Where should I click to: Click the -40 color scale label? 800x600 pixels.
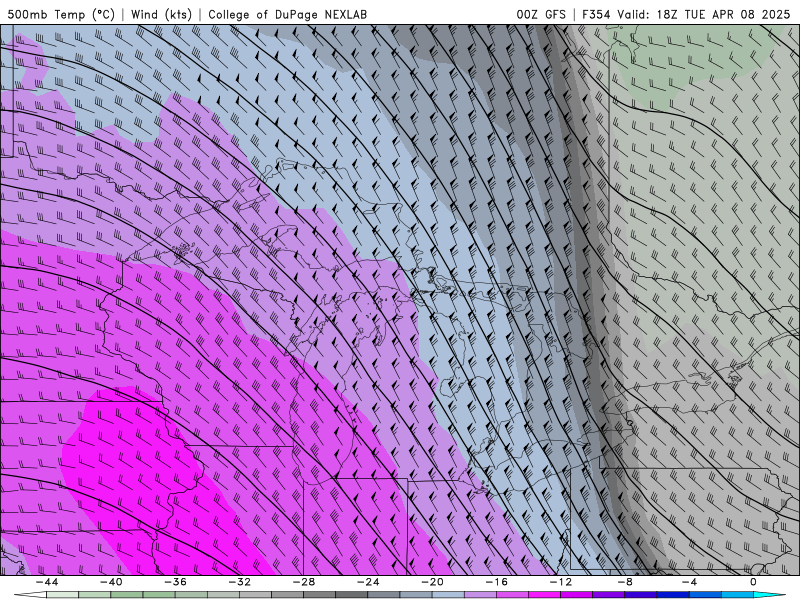111,582
